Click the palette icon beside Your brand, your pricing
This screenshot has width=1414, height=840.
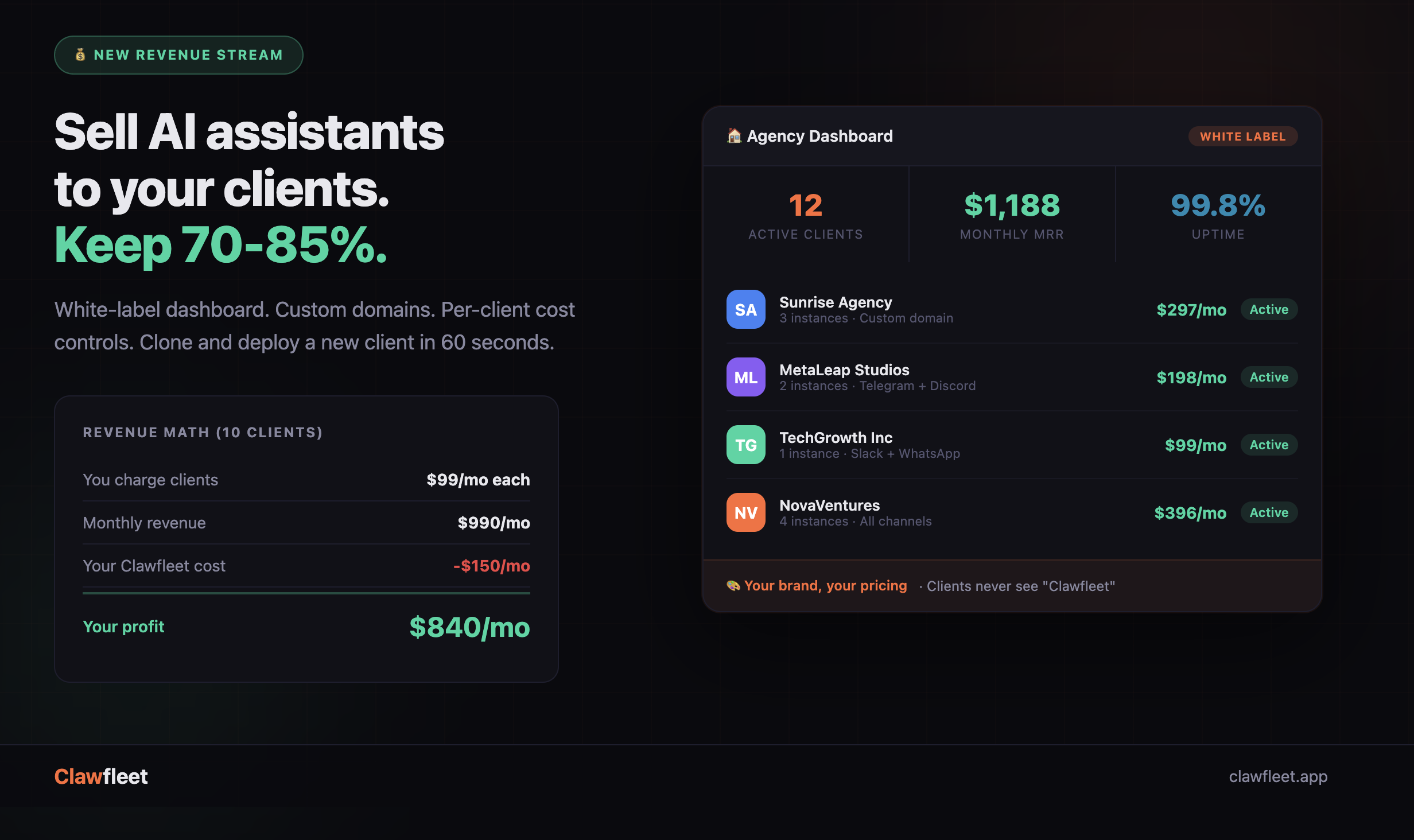(733, 585)
